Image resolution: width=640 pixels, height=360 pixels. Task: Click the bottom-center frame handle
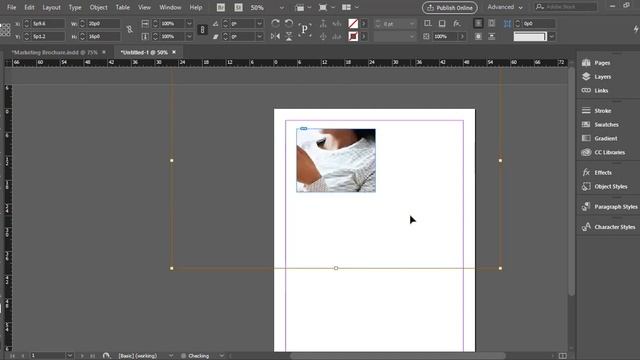[x=336, y=268]
